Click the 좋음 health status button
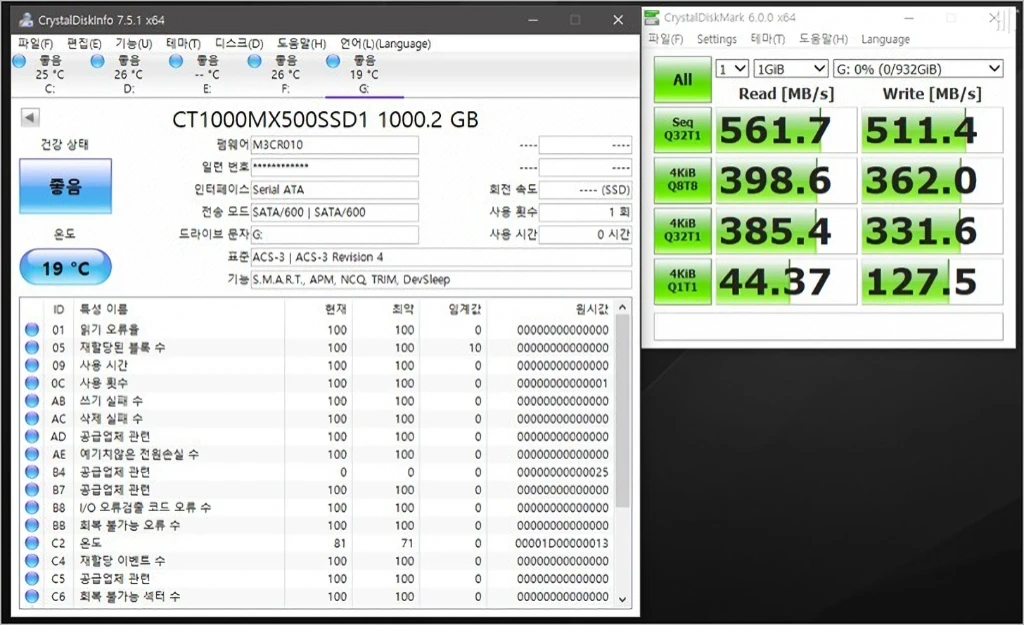Screen dimensions: 1024x625 (65, 187)
